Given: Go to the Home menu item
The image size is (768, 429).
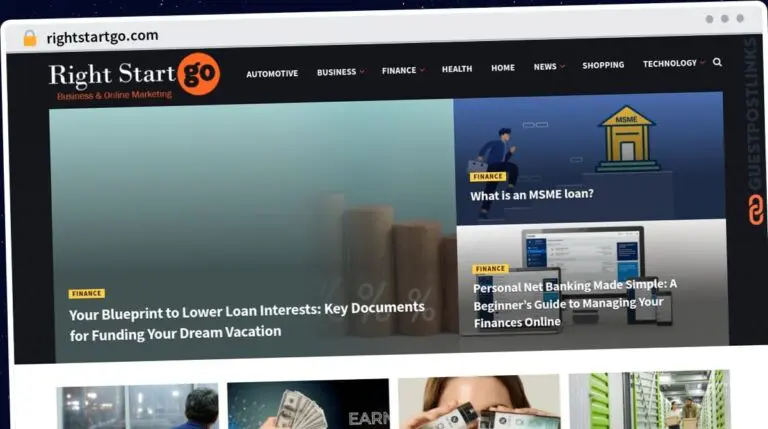Looking at the screenshot, I should [x=503, y=68].
